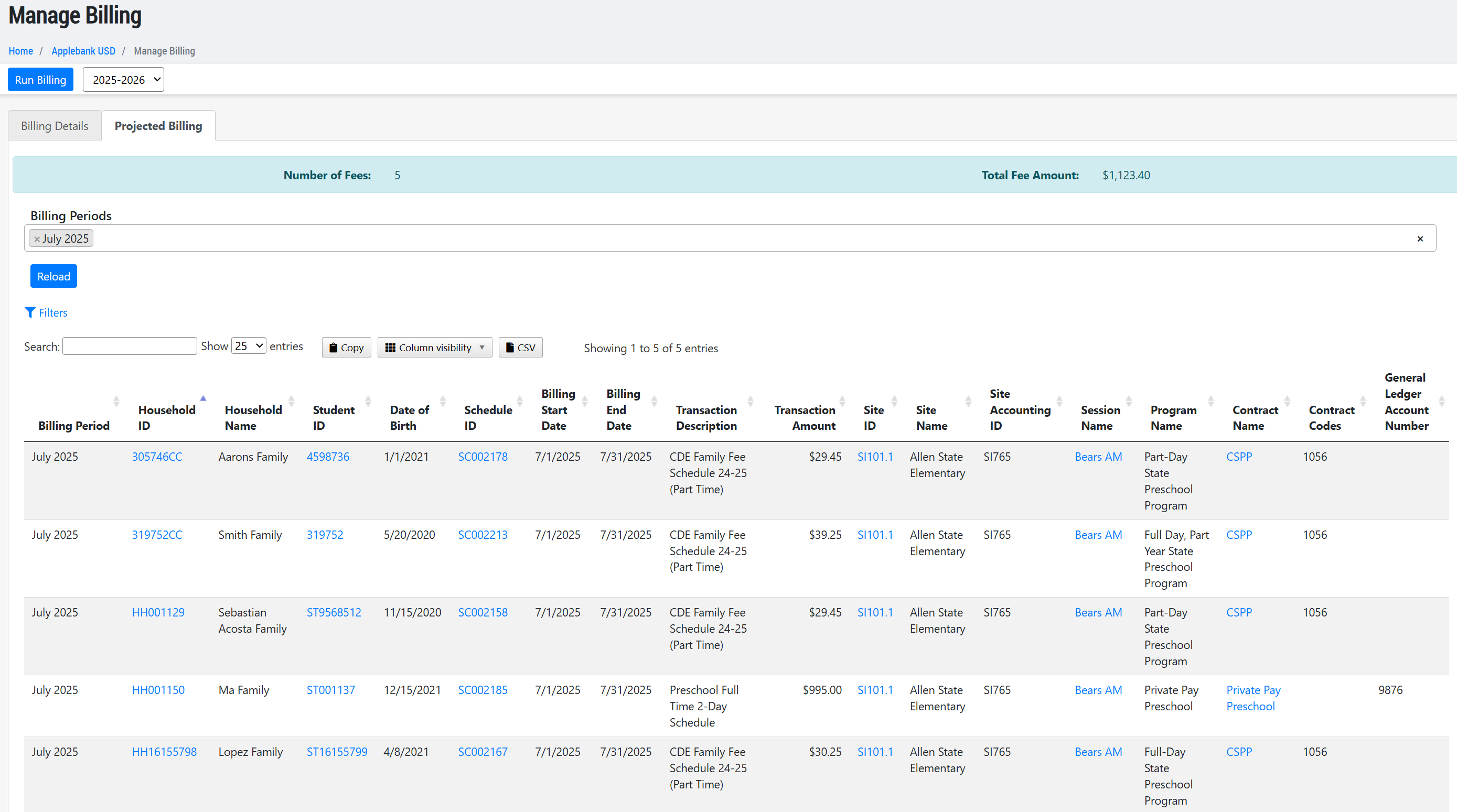This screenshot has width=1457, height=812.
Task: Click the sort arrows on Household ID column
Action: pos(203,399)
